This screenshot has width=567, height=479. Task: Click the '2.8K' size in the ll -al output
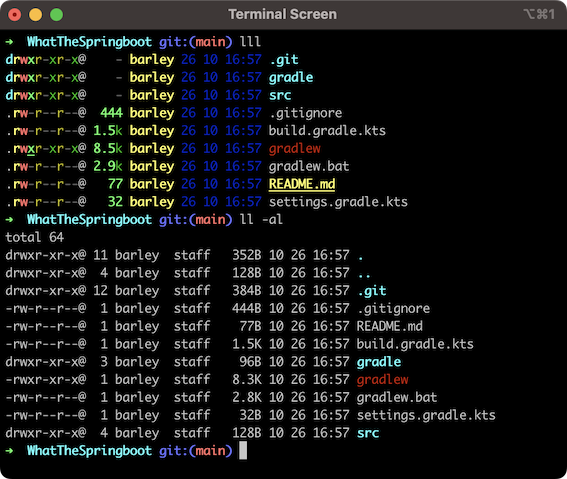(247, 397)
